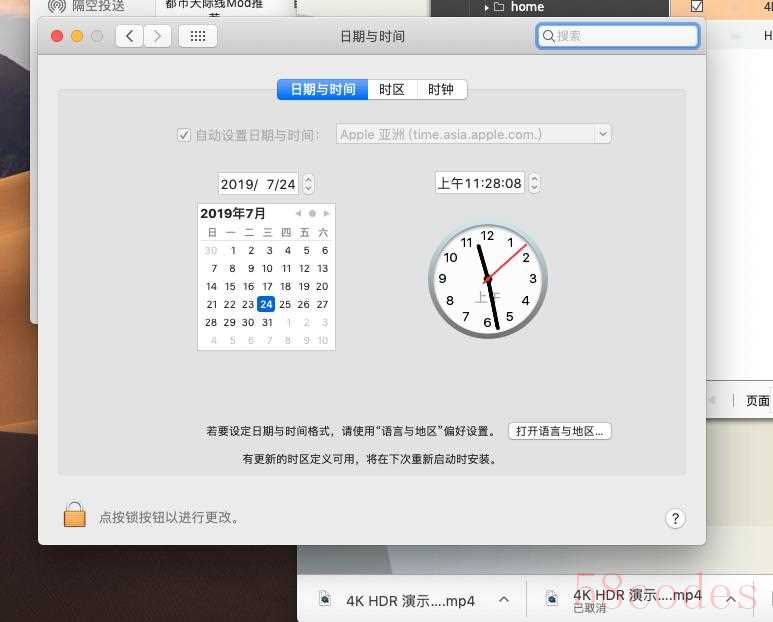Click the time field 上午11:28:08

[479, 183]
